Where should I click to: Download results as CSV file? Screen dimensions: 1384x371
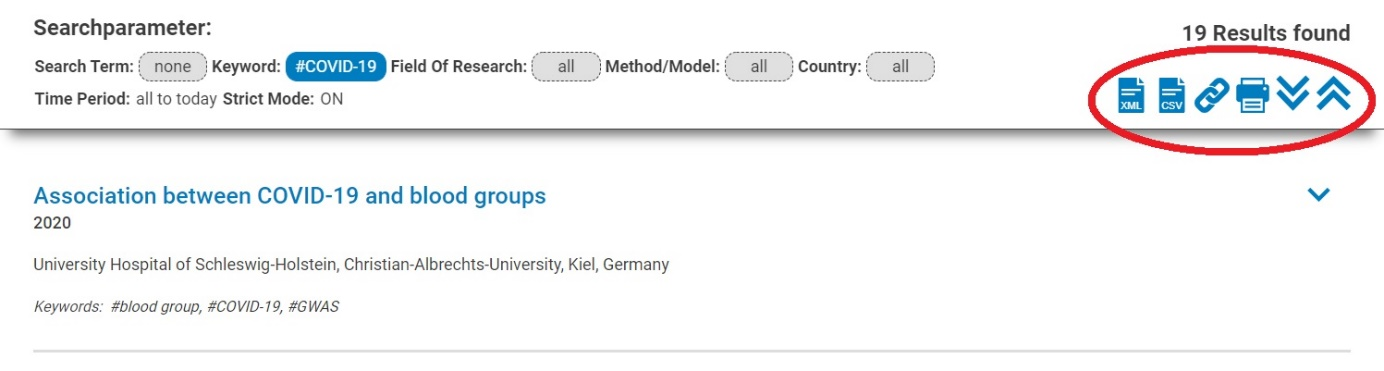(x=1171, y=95)
